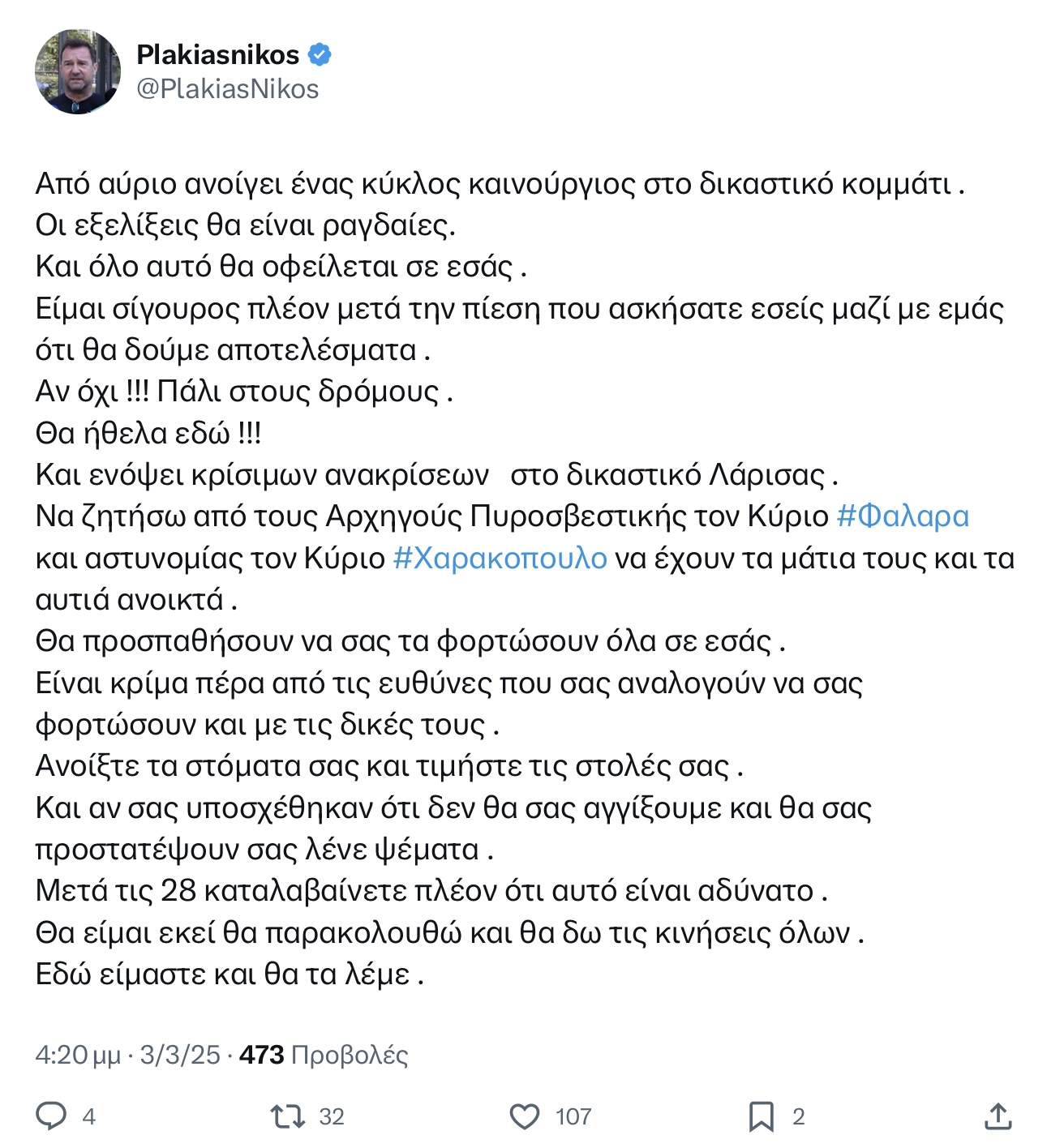
Task: Click the retweet count 32
Action: (331, 1117)
